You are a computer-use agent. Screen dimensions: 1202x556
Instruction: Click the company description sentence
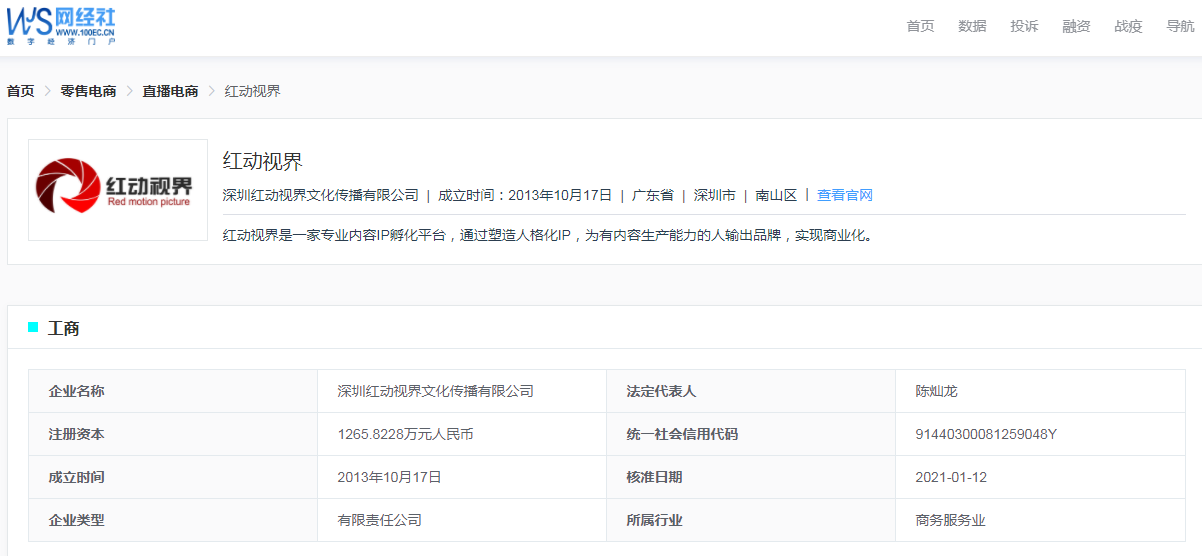(547, 237)
